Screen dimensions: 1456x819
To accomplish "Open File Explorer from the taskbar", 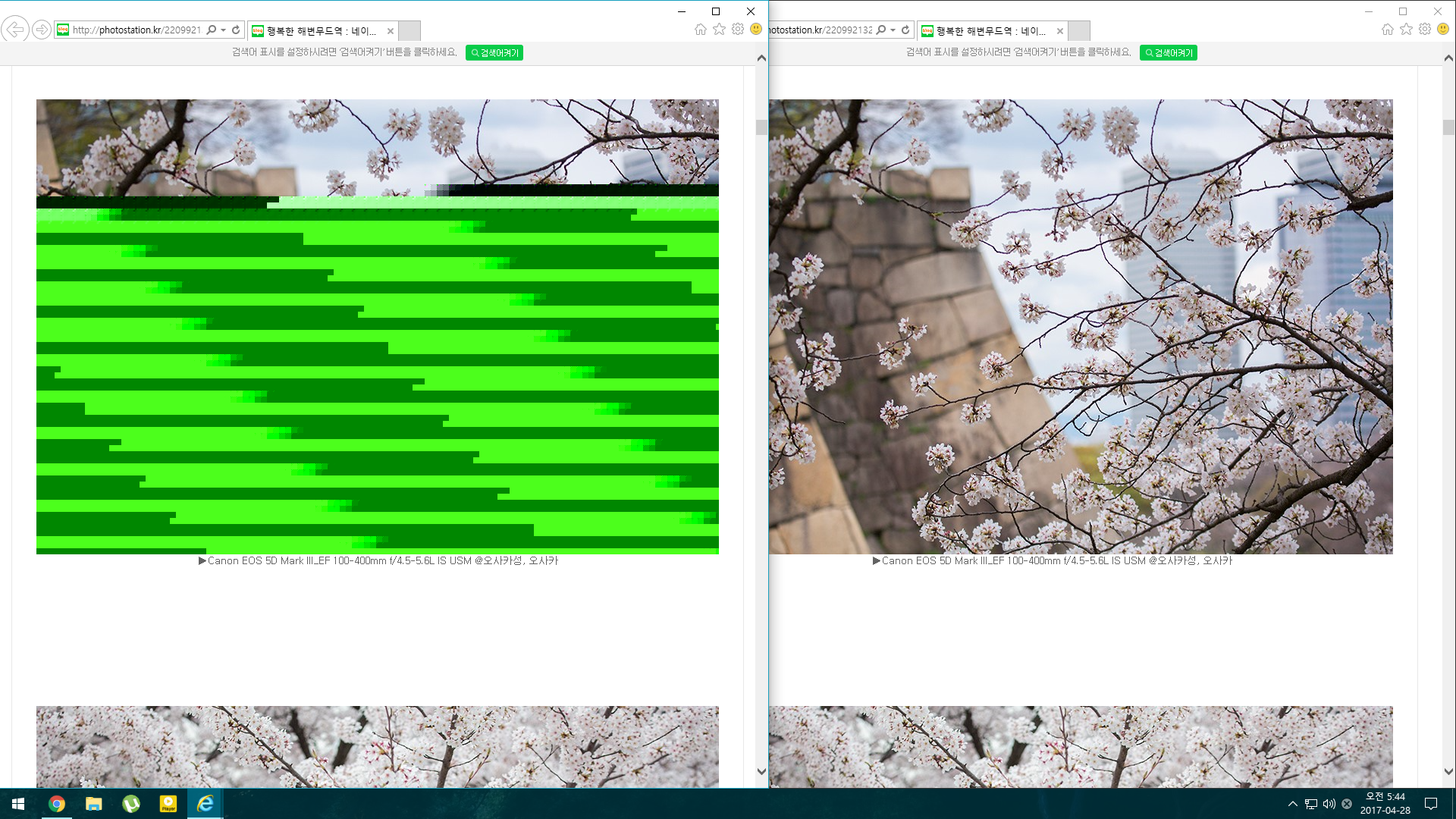I will (93, 804).
